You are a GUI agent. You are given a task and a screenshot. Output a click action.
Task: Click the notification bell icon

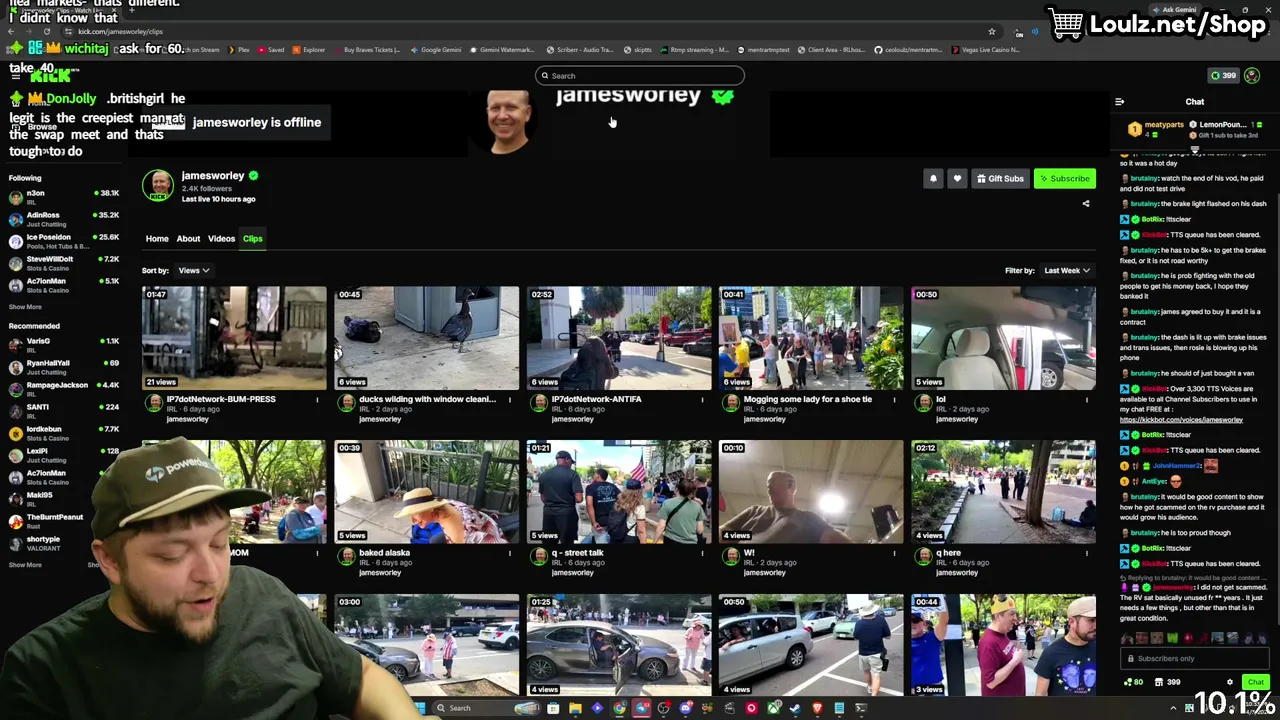(x=933, y=178)
